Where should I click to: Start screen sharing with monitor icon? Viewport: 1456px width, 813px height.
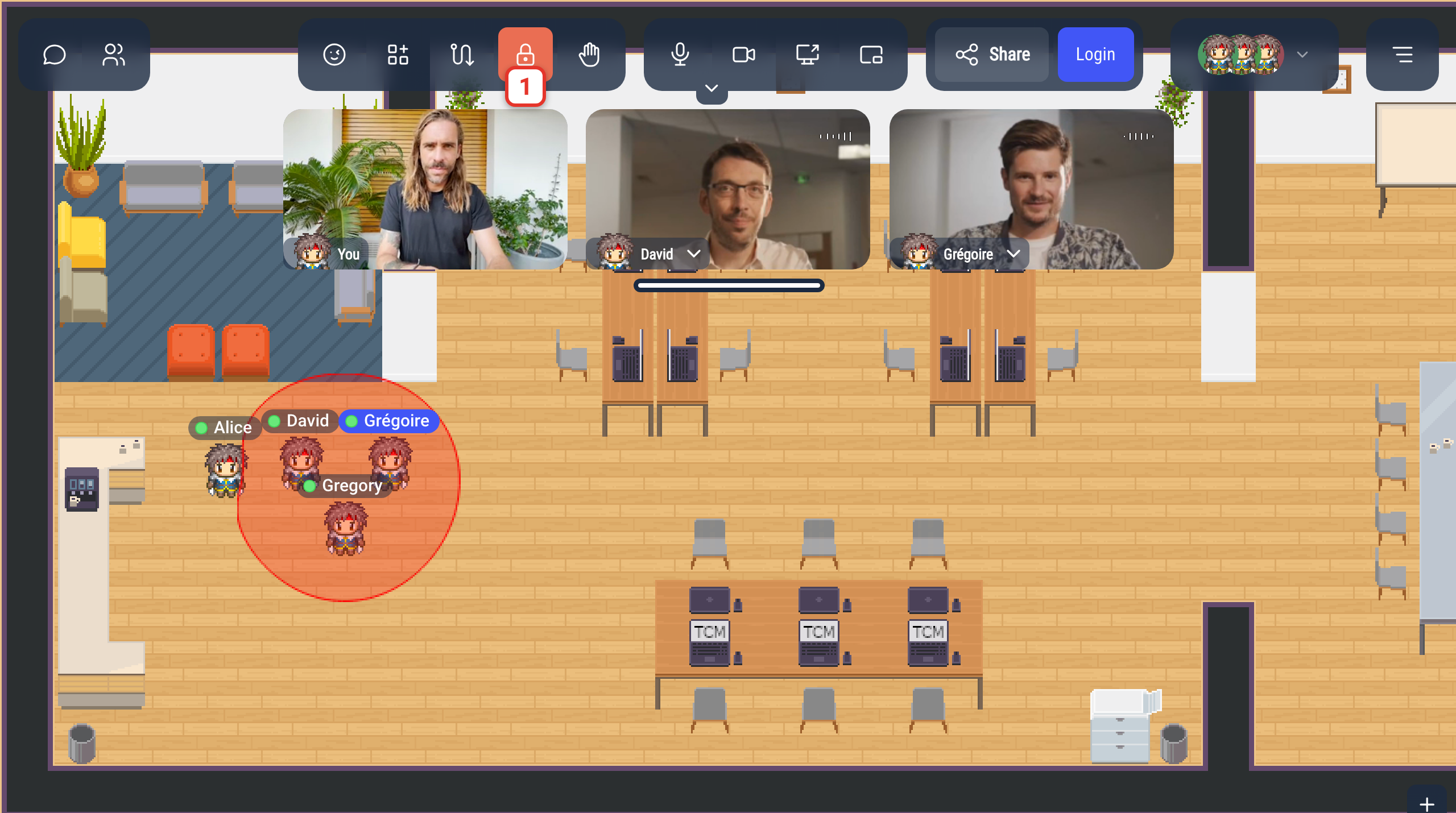pos(808,55)
